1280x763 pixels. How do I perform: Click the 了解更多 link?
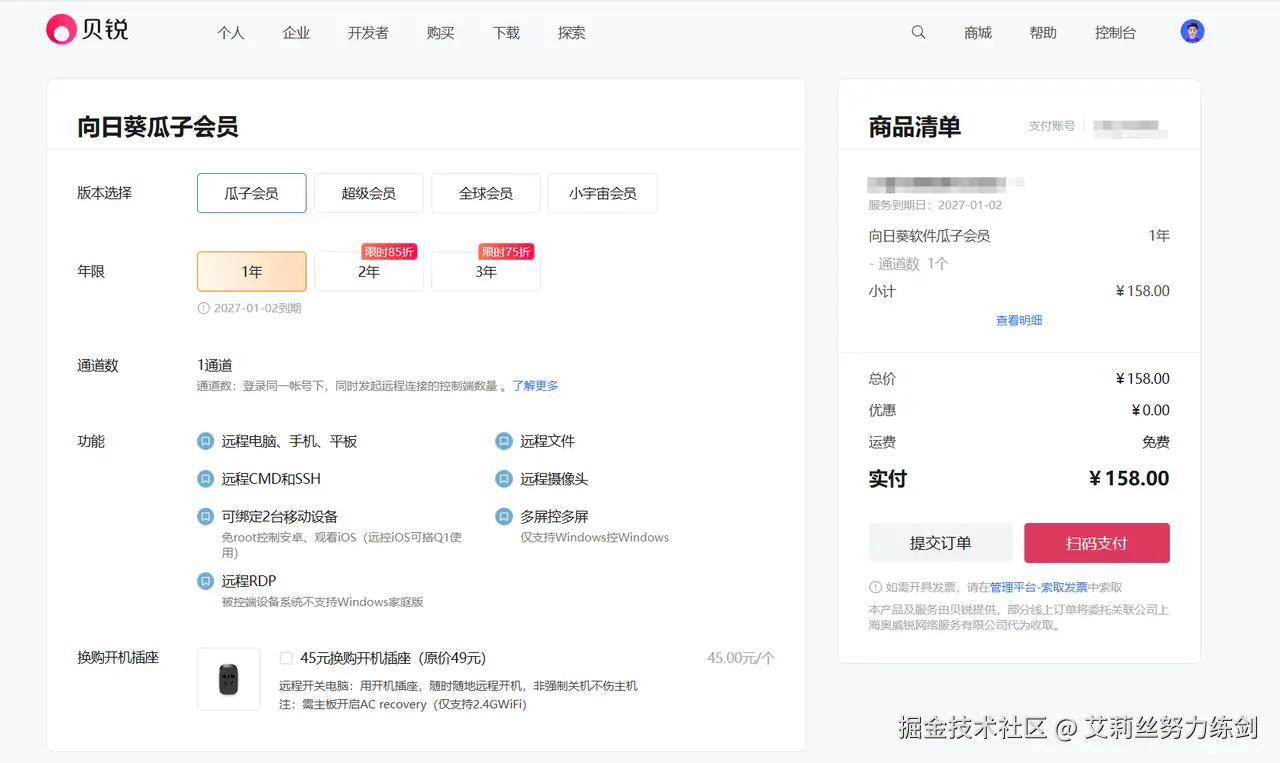click(536, 386)
